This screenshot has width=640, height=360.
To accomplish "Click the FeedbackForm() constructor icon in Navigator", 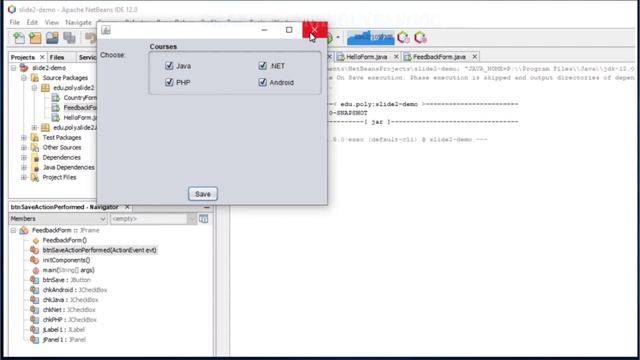I will 36,240.
